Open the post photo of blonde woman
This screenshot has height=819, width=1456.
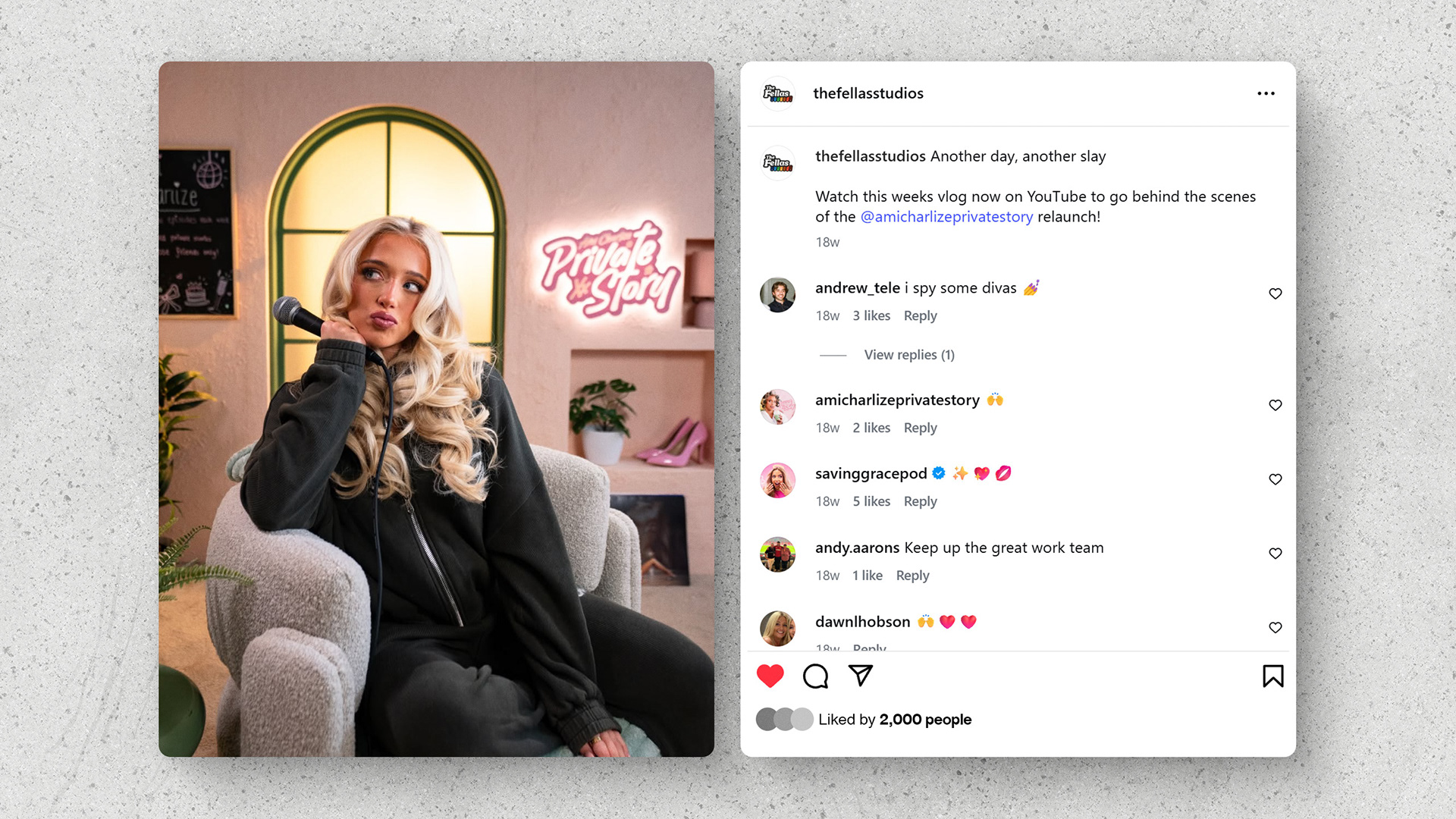coord(436,409)
